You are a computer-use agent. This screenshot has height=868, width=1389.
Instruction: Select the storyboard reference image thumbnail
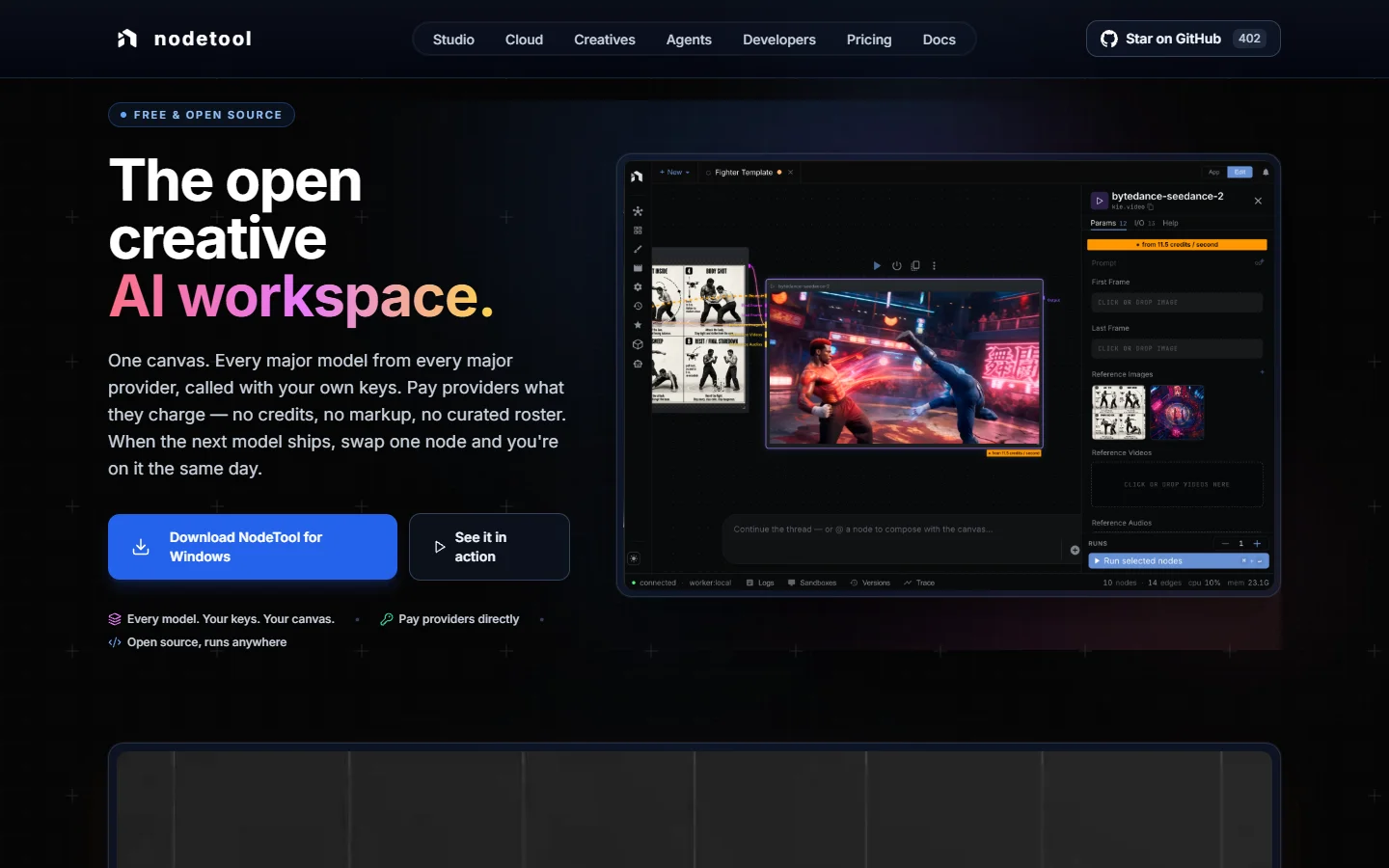(1118, 412)
